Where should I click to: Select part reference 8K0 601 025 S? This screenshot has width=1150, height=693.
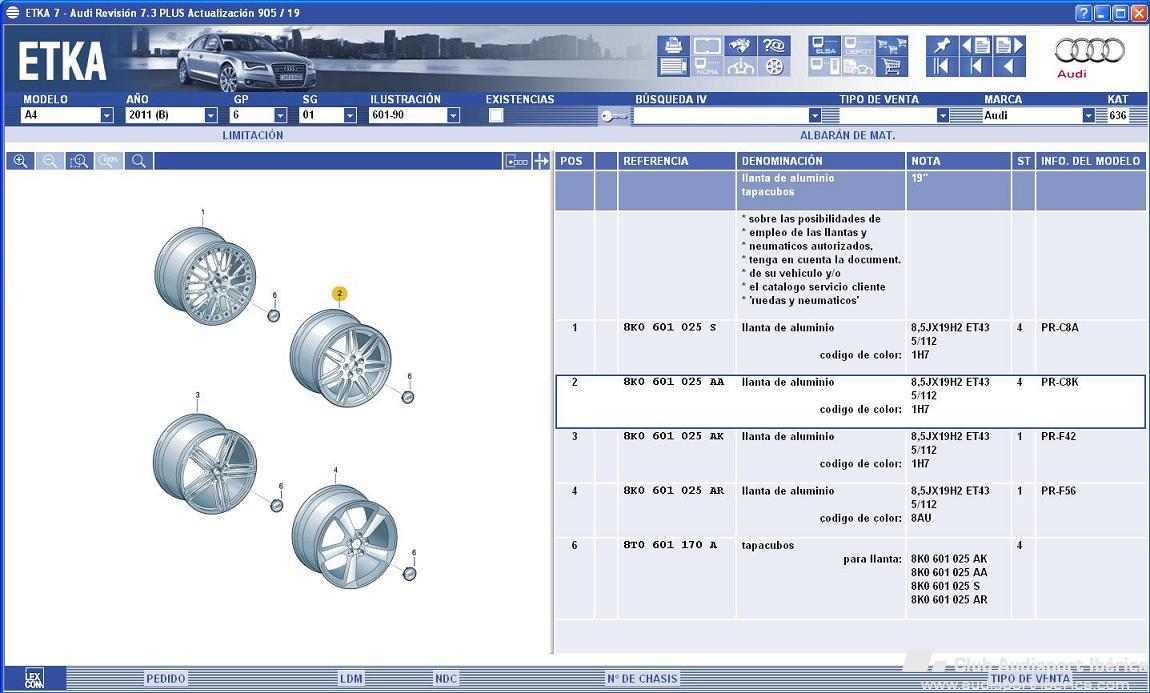click(x=670, y=327)
